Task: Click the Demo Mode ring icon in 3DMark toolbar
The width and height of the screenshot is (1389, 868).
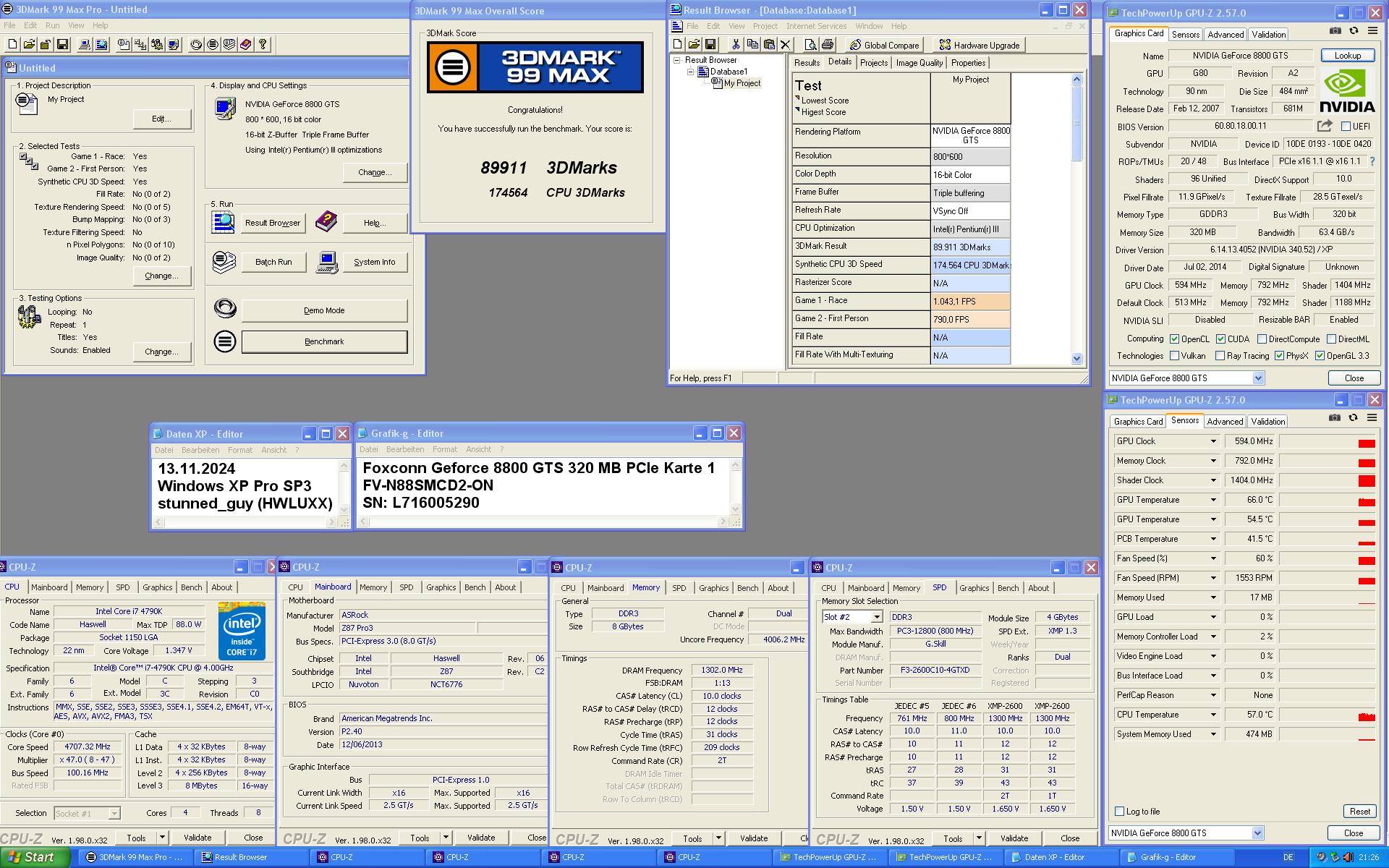Action: [196, 44]
